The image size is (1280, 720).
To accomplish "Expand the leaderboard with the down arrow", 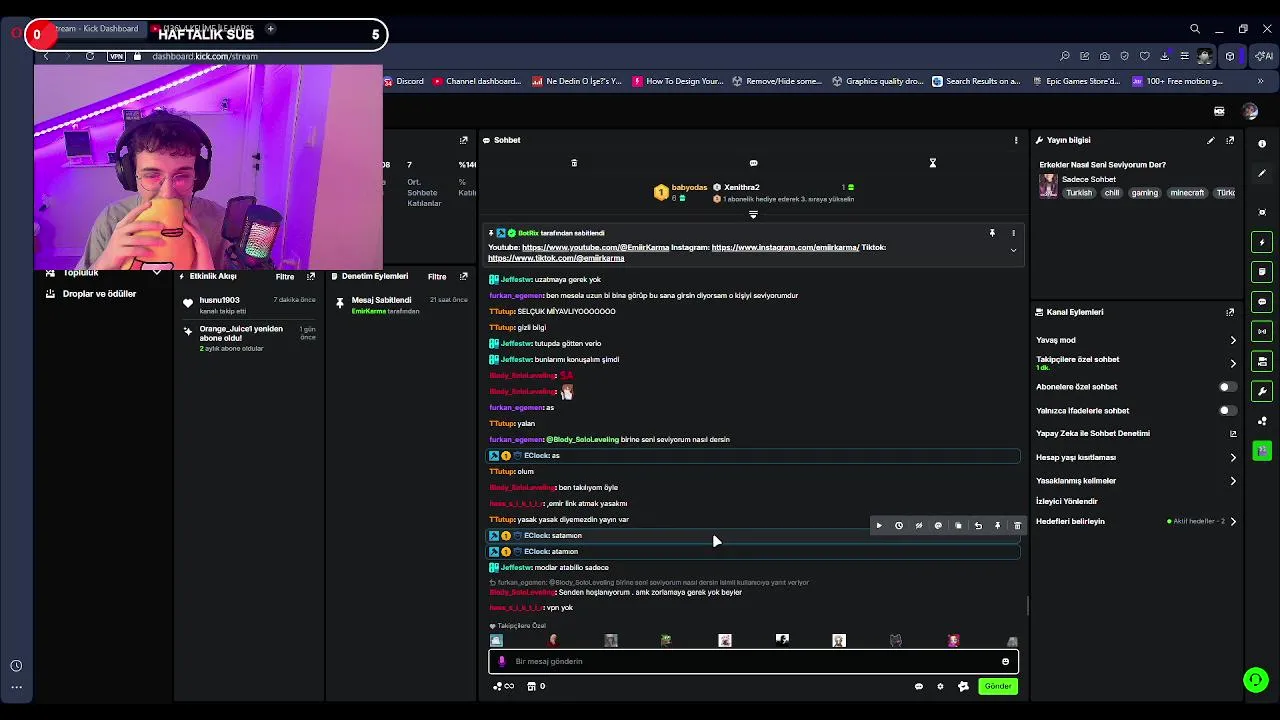I will (x=753, y=214).
